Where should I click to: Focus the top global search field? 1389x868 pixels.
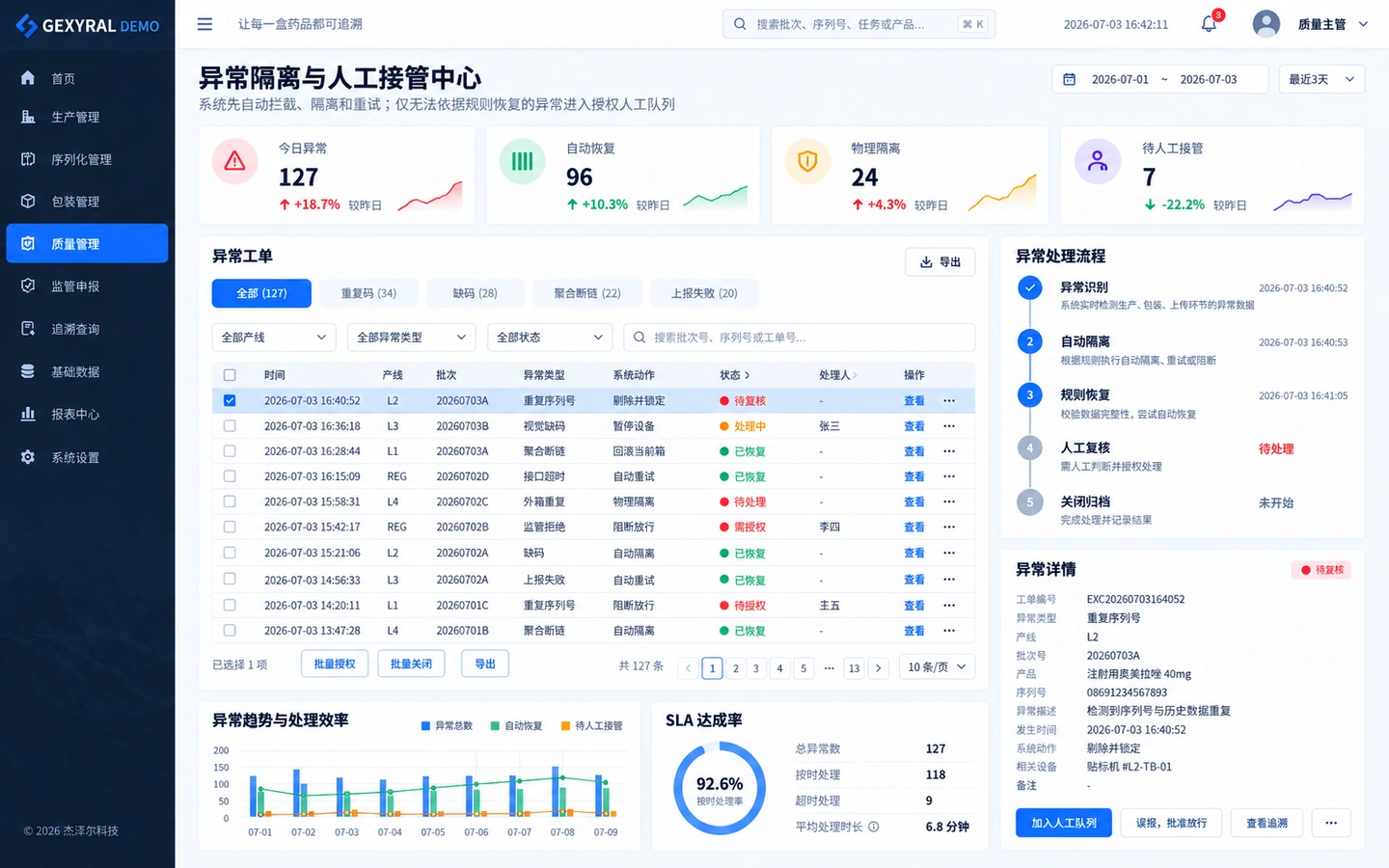tap(858, 24)
